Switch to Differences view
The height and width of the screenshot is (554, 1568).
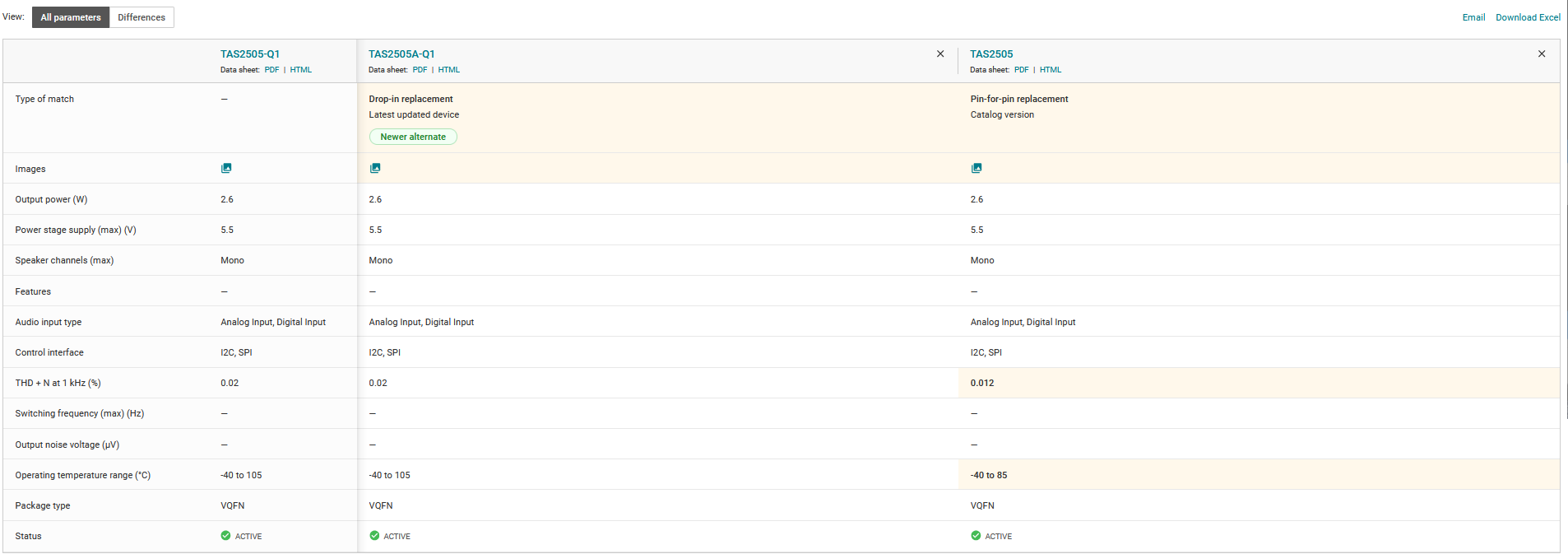(141, 17)
